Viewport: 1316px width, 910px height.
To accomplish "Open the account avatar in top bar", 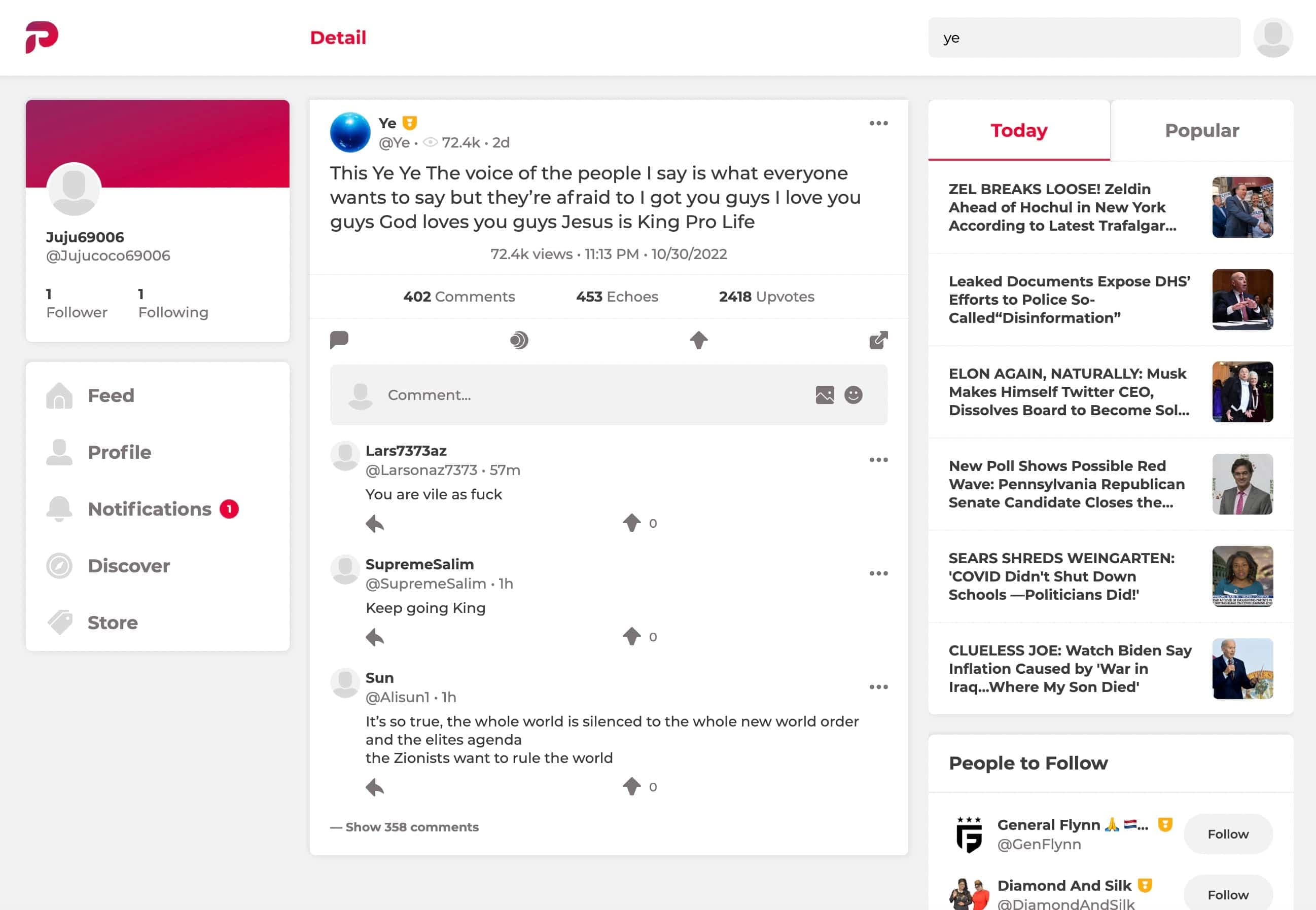I will (x=1273, y=38).
